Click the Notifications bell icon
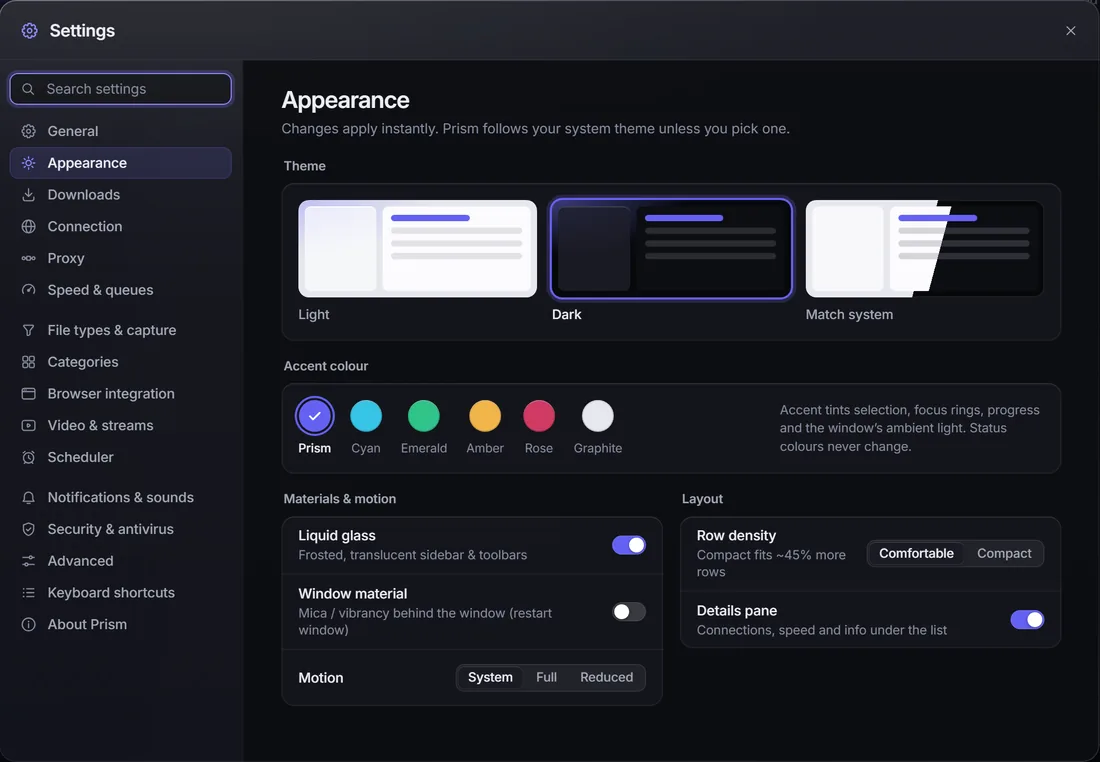This screenshot has width=1100, height=762. (x=28, y=497)
